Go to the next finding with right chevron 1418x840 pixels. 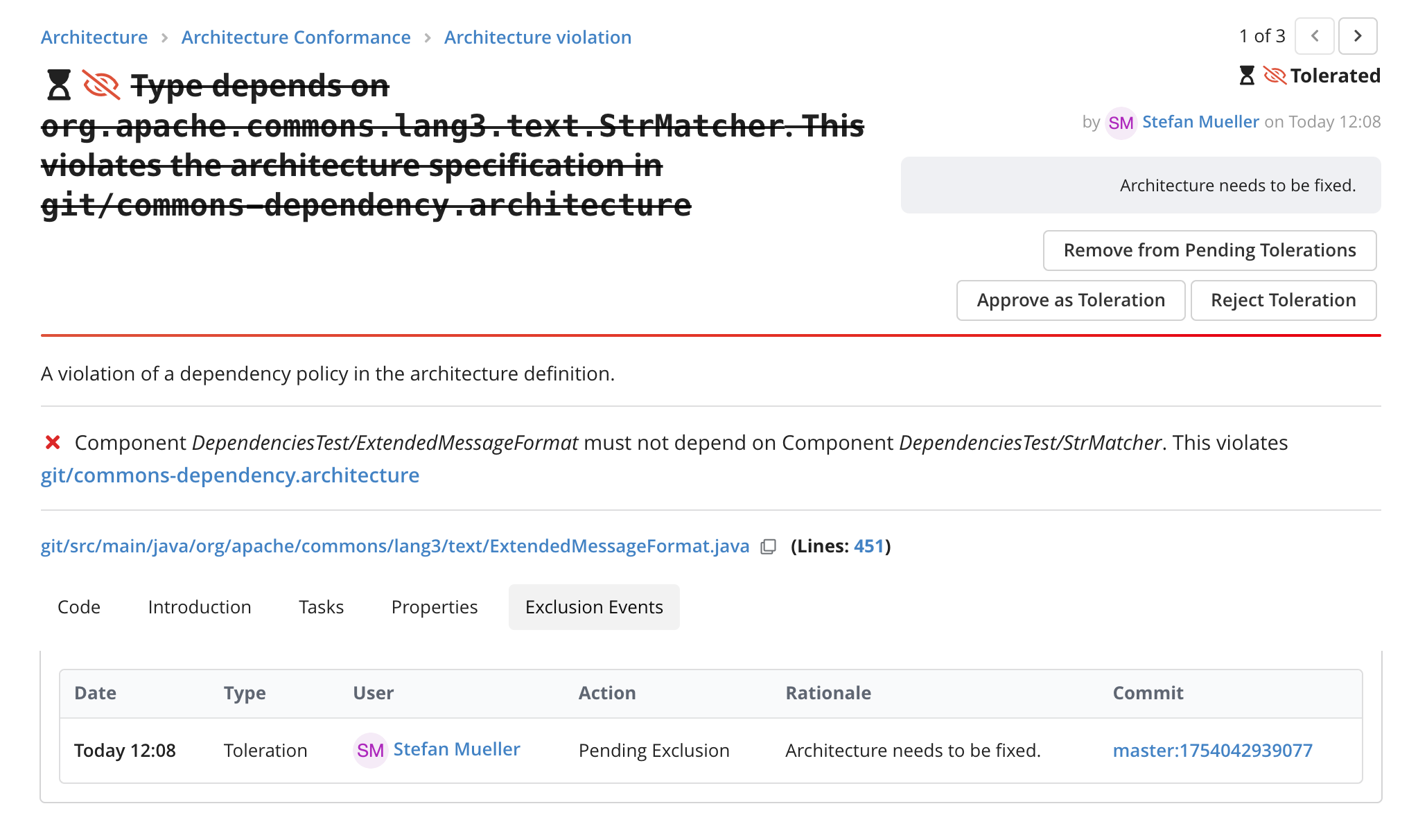1358,36
